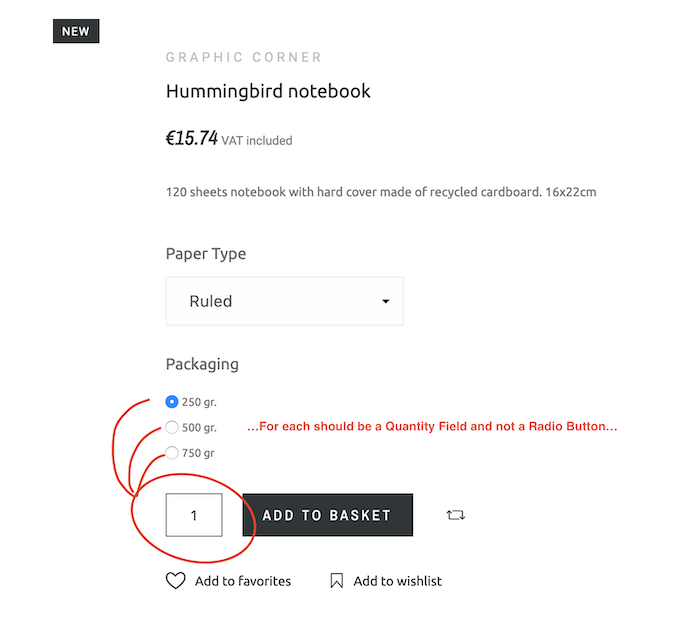Screen dimensions: 700x624
Task: Click the 120 sheets product description text
Action: (381, 191)
